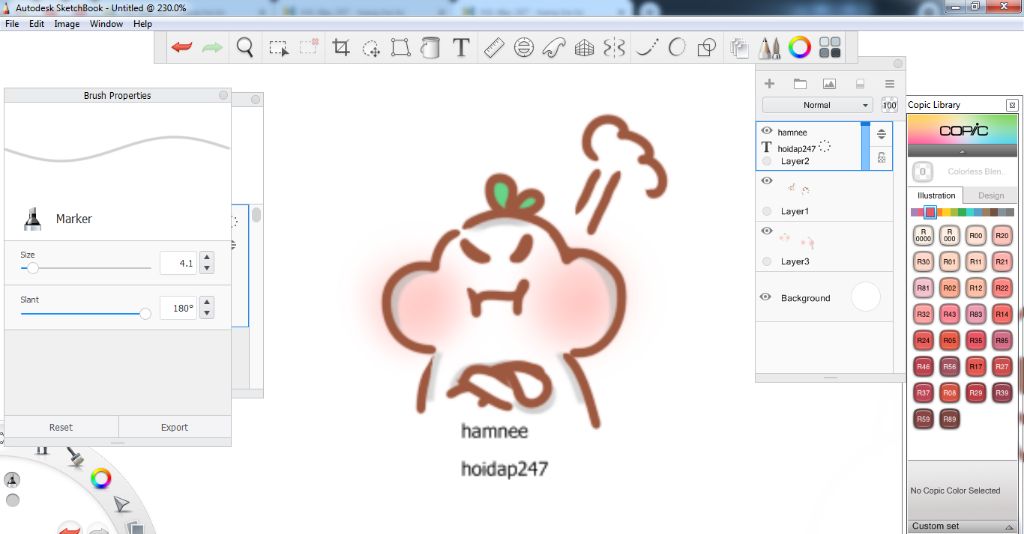The width and height of the screenshot is (1024, 534).
Task: Click the Colorless Blender button
Action: [922, 172]
